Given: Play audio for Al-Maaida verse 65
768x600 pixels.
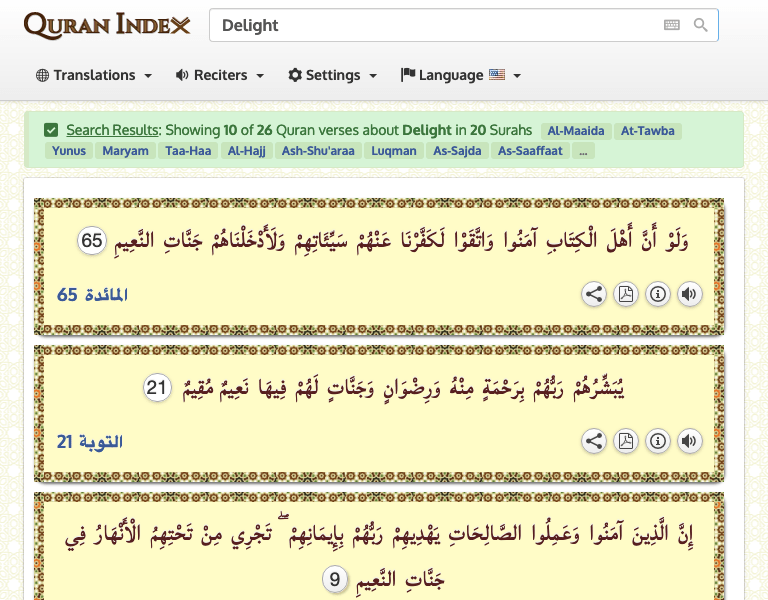Looking at the screenshot, I should pos(689,294).
